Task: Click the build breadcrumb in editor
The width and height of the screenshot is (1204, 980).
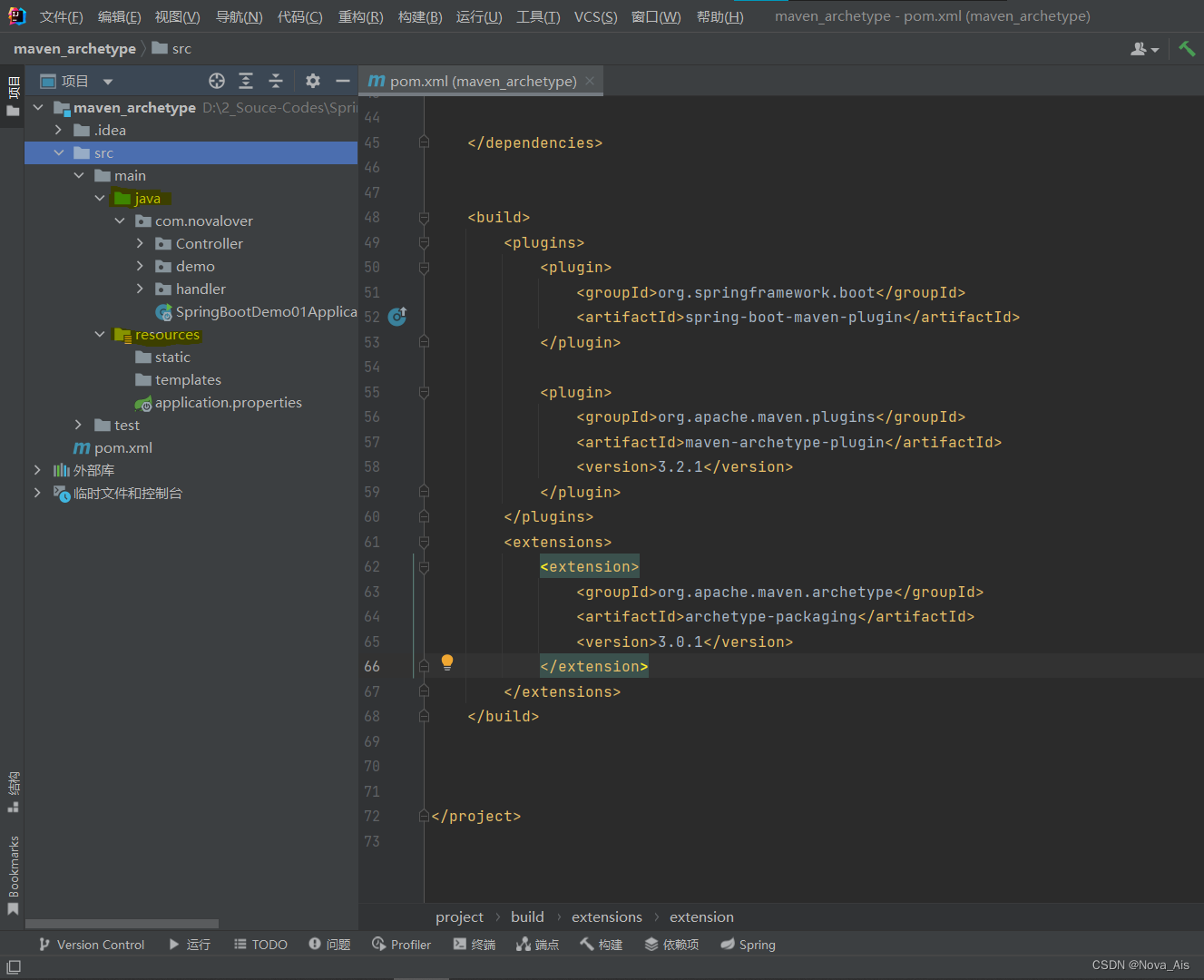Action: (527, 916)
